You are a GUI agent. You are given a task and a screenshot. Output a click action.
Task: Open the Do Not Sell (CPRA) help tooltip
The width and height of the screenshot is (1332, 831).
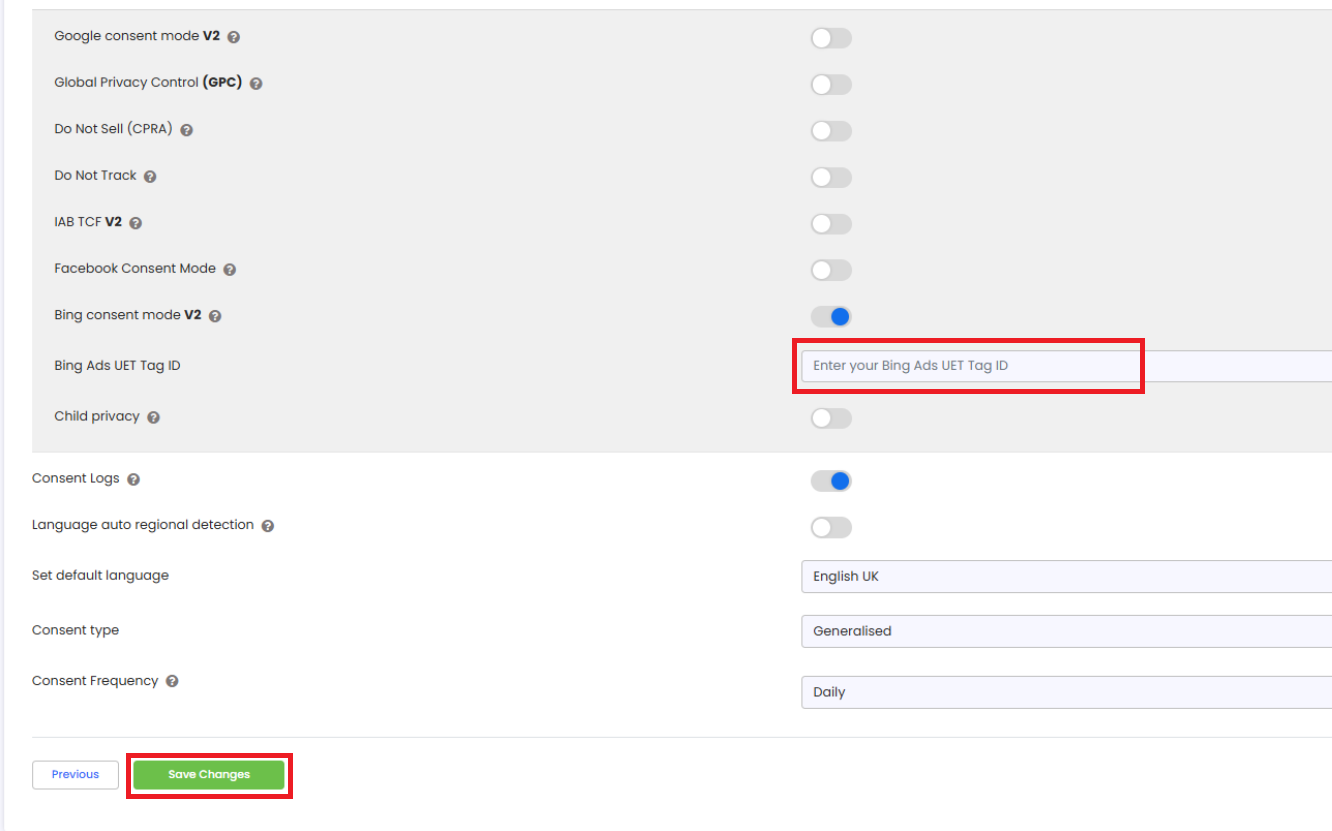coord(187,130)
